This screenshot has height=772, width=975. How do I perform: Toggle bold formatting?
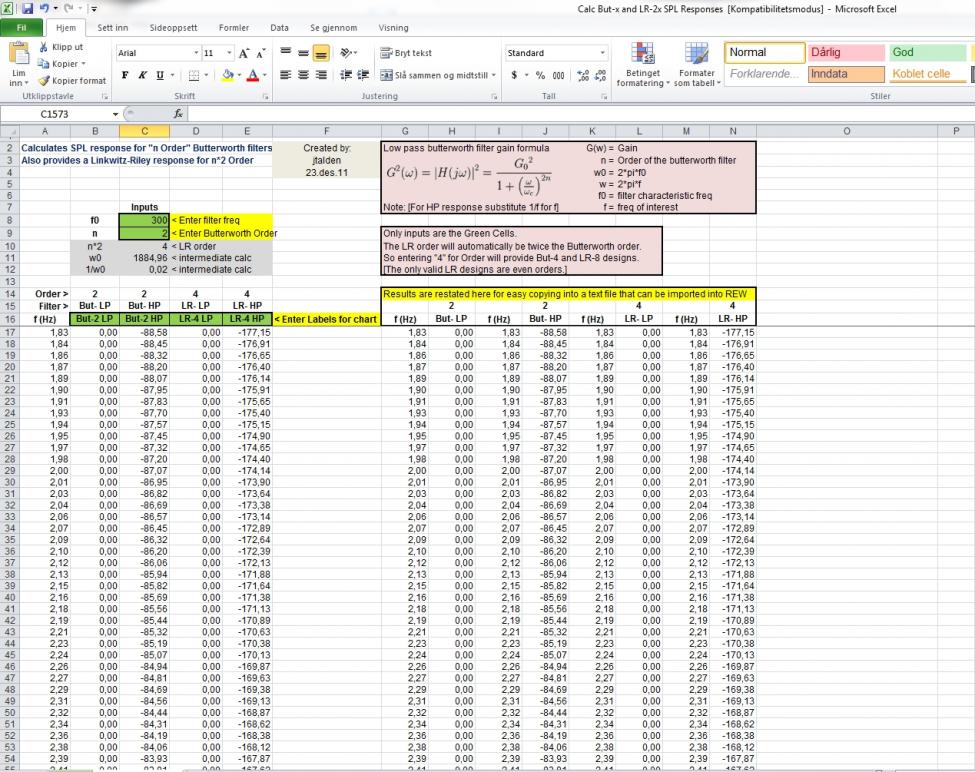click(x=127, y=74)
